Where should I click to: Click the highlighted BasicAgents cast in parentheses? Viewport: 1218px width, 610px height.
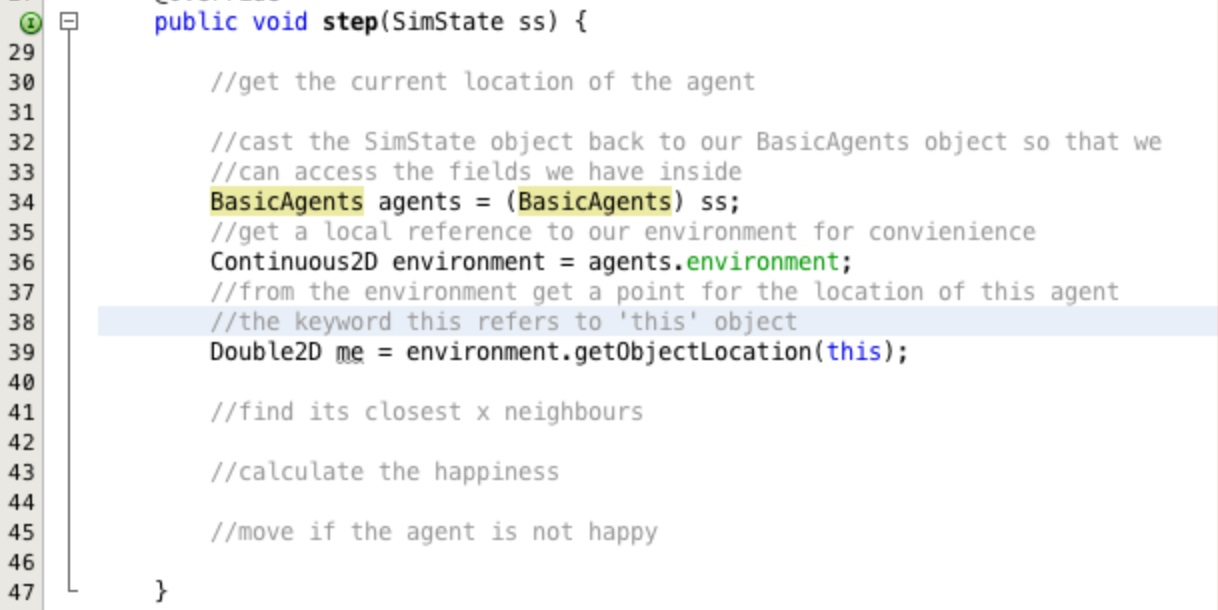tap(595, 202)
